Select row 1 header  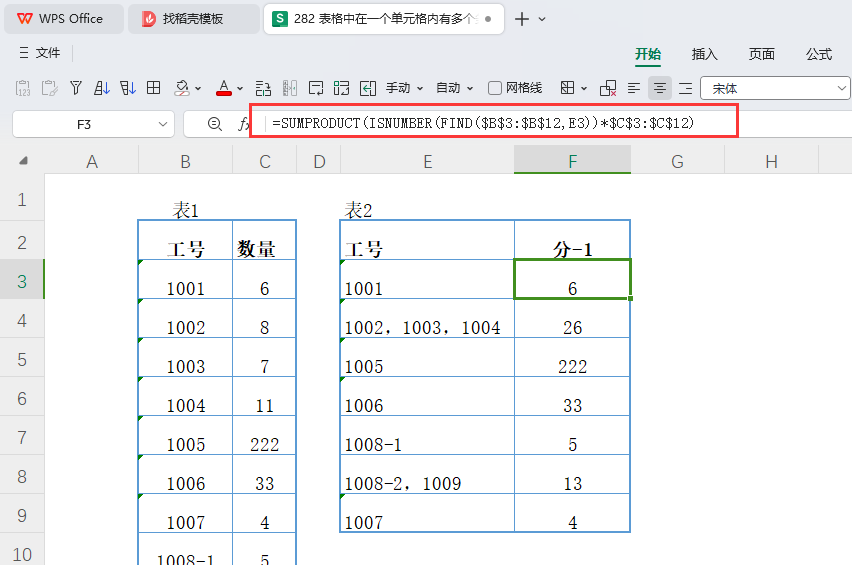point(22,199)
